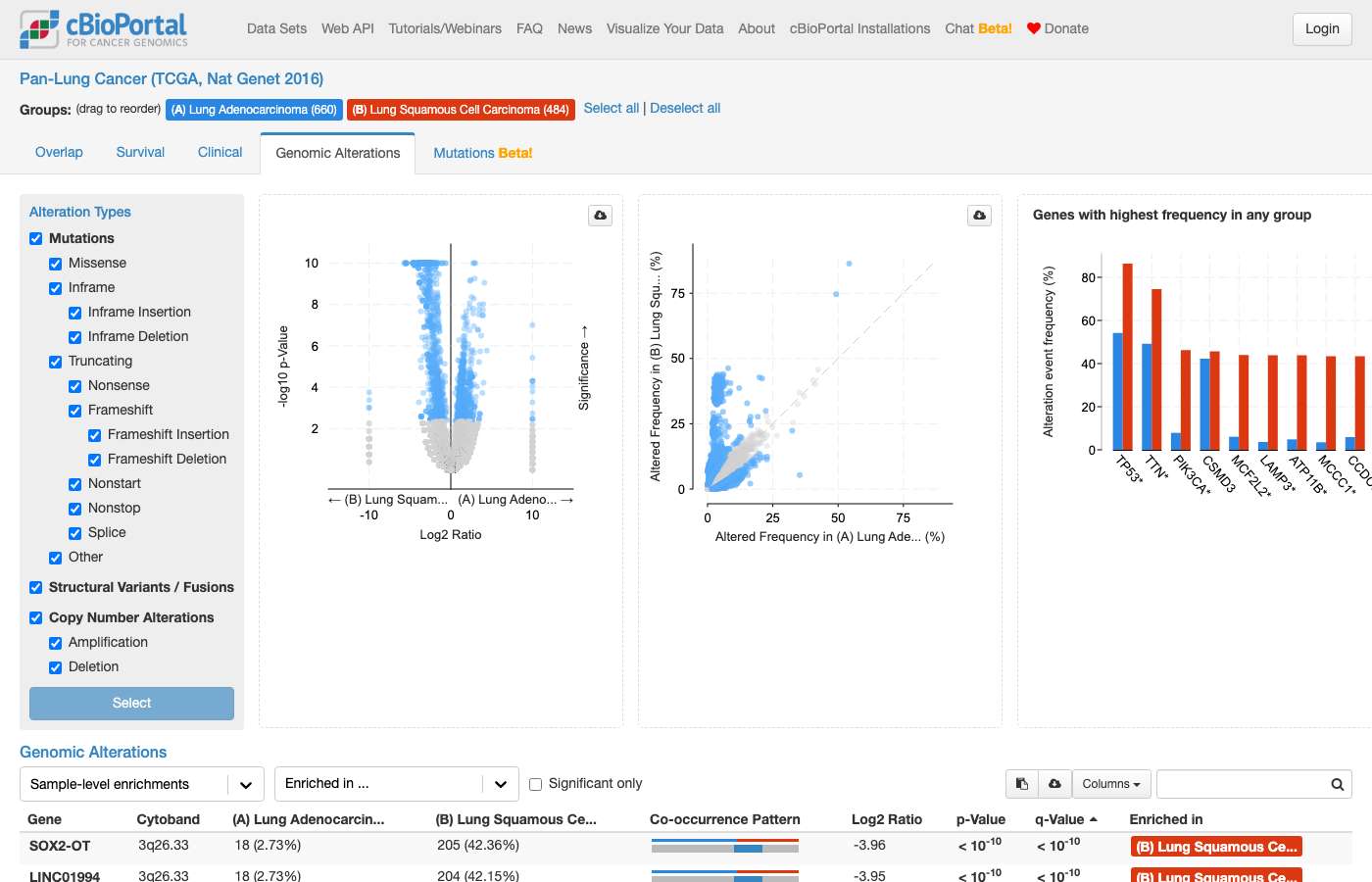Image resolution: width=1372 pixels, height=882 pixels.
Task: Open the Sample-level enrichments dropdown
Action: [142, 784]
